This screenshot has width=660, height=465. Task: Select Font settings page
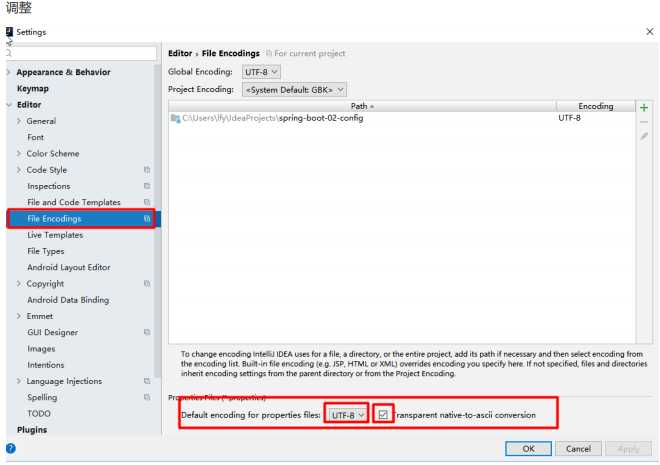[35, 137]
